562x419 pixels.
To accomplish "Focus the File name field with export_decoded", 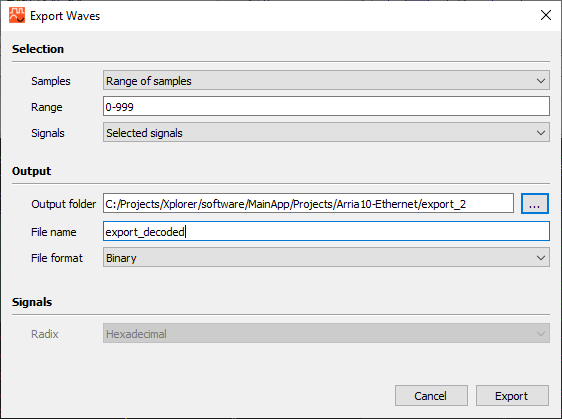I will 326,231.
